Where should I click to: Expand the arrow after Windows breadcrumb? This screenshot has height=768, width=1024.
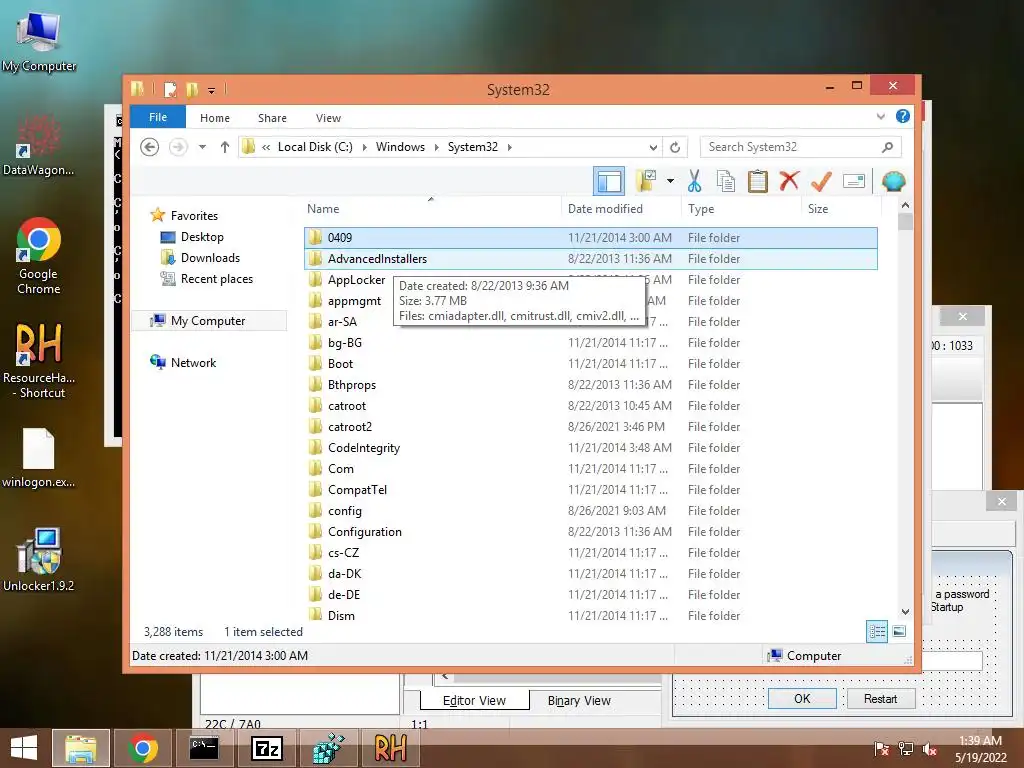pyautogui.click(x=436, y=147)
